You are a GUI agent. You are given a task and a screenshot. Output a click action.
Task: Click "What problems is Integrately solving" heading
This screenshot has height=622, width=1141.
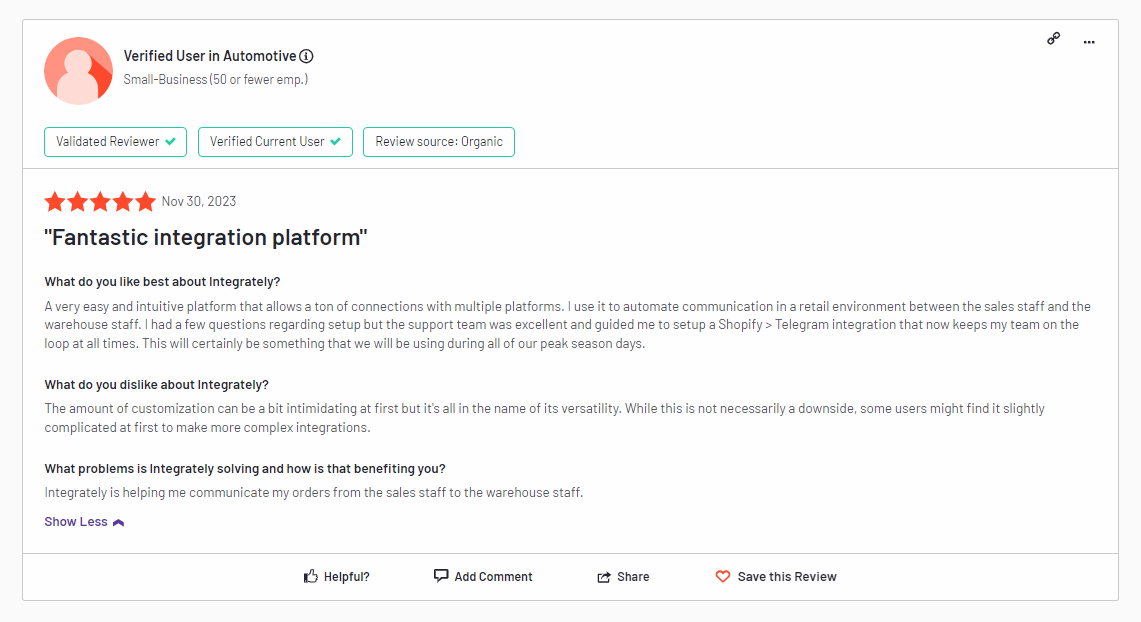(x=244, y=469)
